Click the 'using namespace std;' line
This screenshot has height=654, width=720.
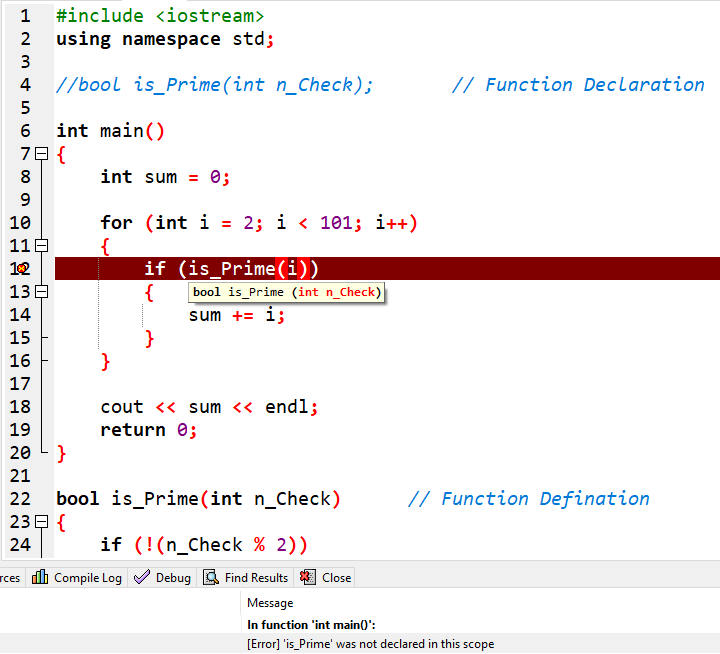point(165,39)
